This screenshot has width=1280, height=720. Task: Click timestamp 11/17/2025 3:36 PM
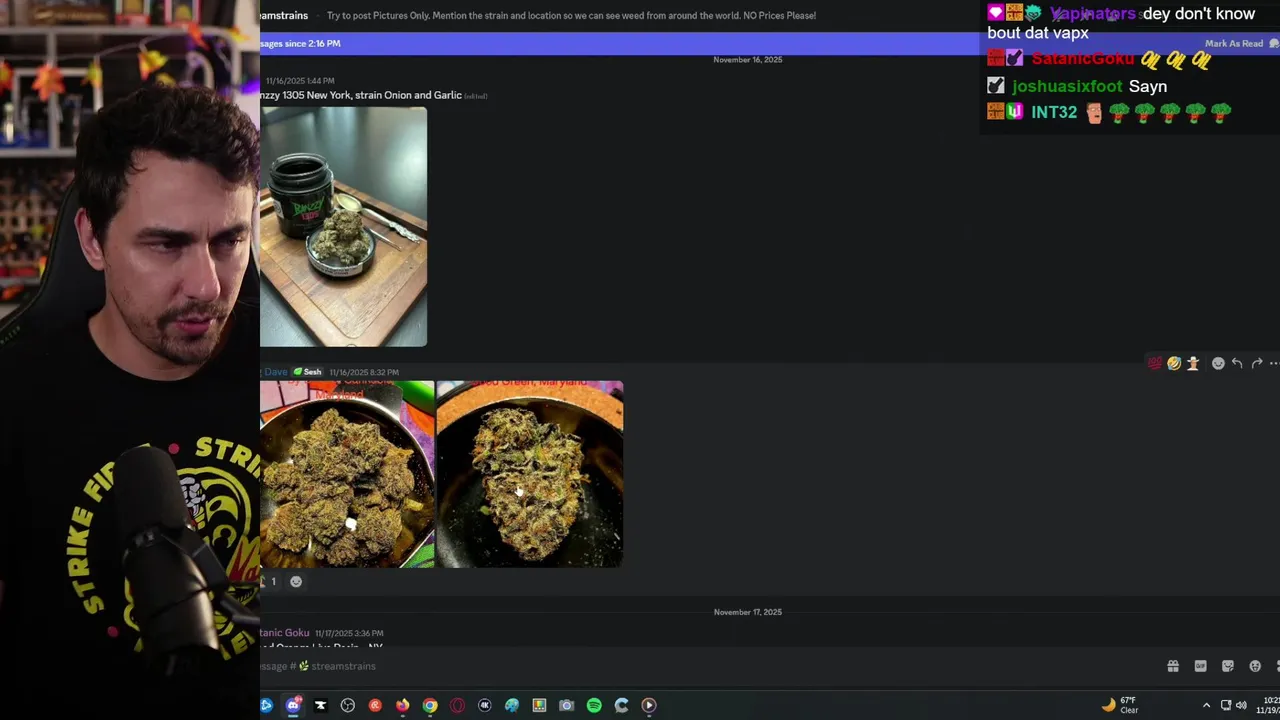pos(349,633)
